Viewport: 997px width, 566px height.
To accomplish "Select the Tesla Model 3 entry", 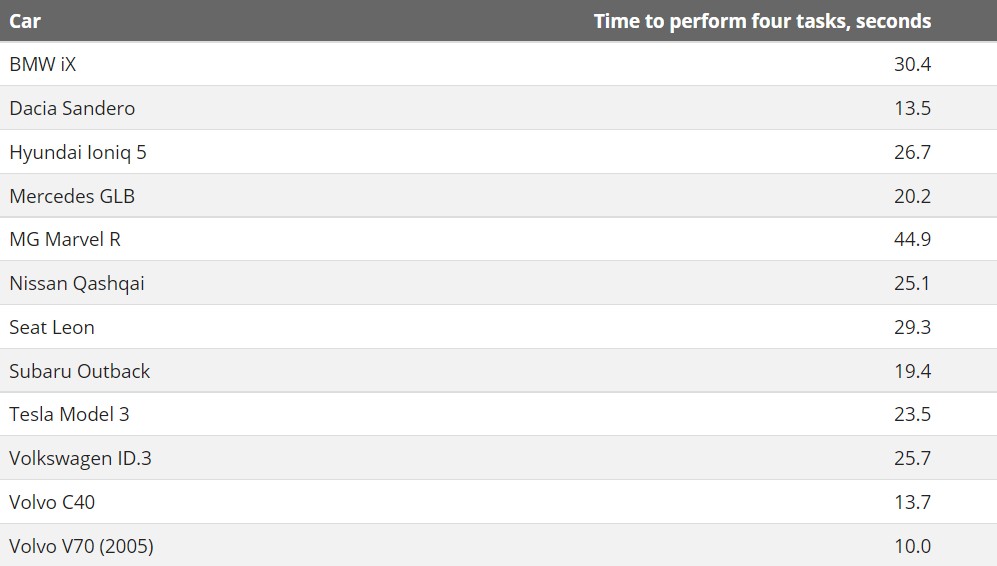I will coord(69,414).
